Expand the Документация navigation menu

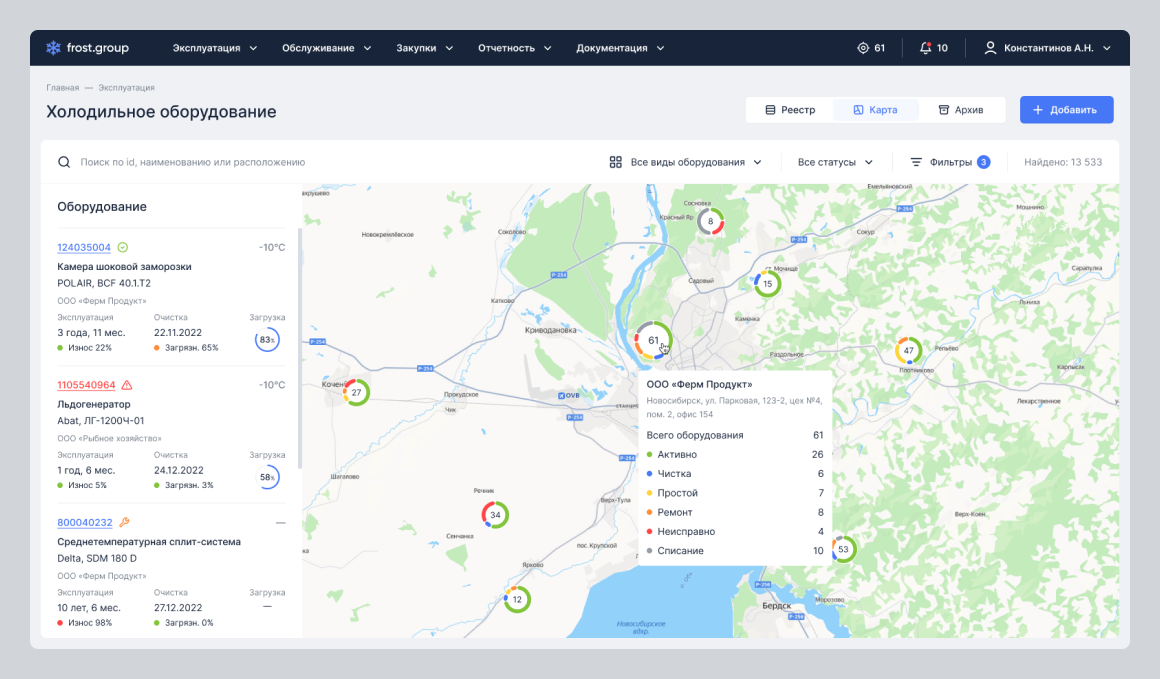point(620,48)
